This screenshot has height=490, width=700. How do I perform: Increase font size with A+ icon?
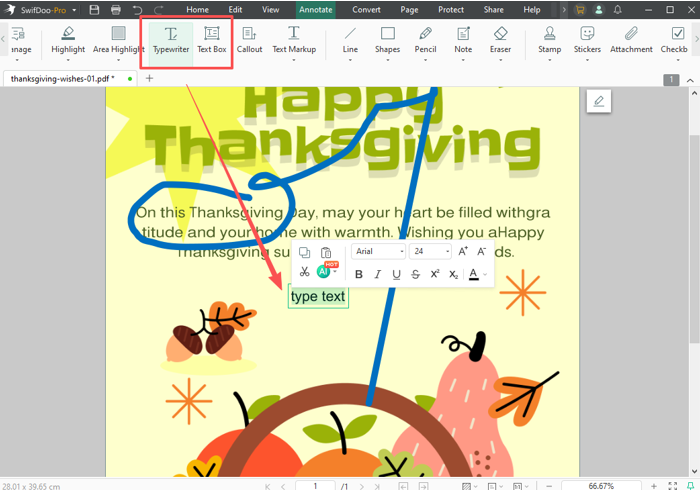(463, 251)
